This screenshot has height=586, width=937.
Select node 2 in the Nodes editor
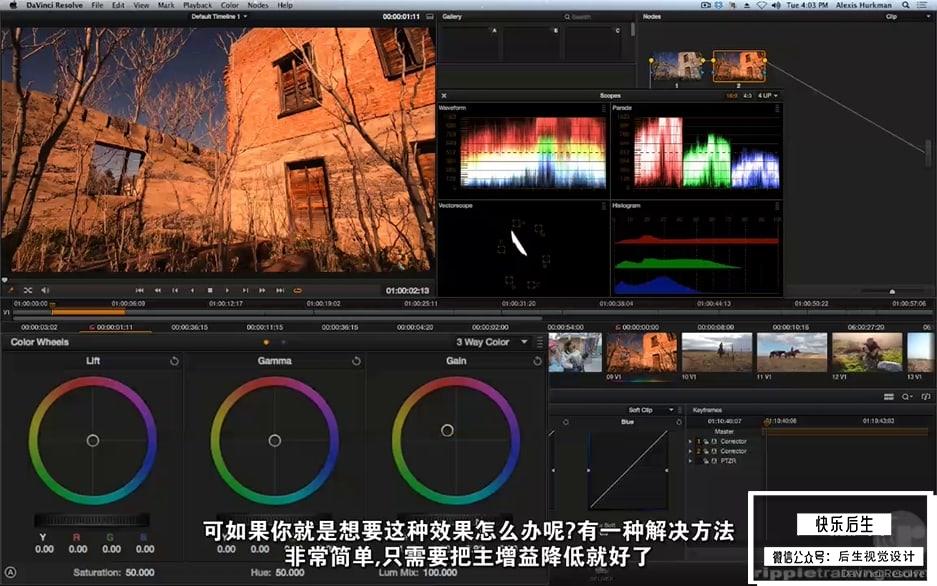click(x=739, y=66)
